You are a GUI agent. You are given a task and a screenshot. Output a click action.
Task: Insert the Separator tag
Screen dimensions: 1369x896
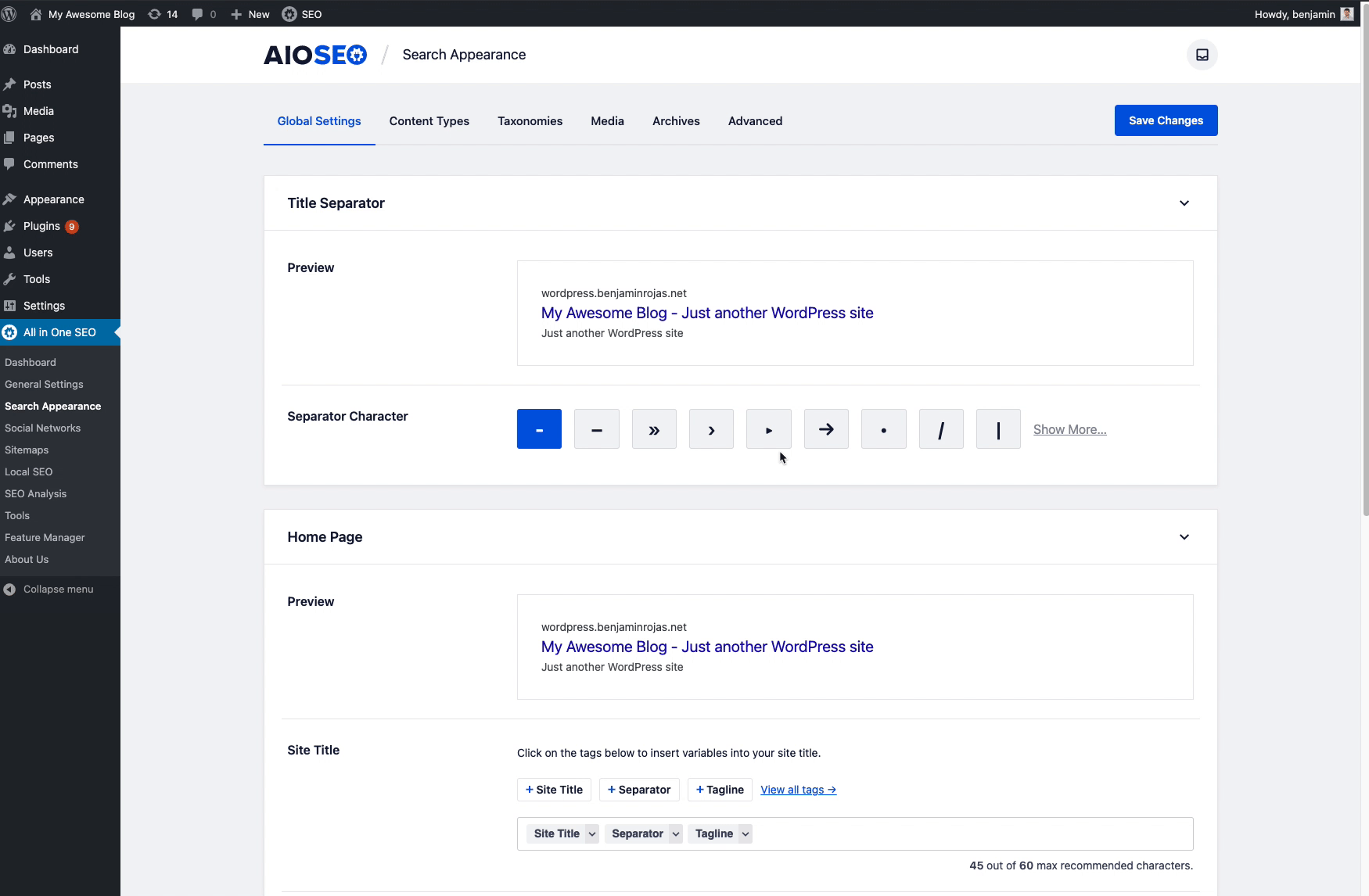pyautogui.click(x=639, y=790)
